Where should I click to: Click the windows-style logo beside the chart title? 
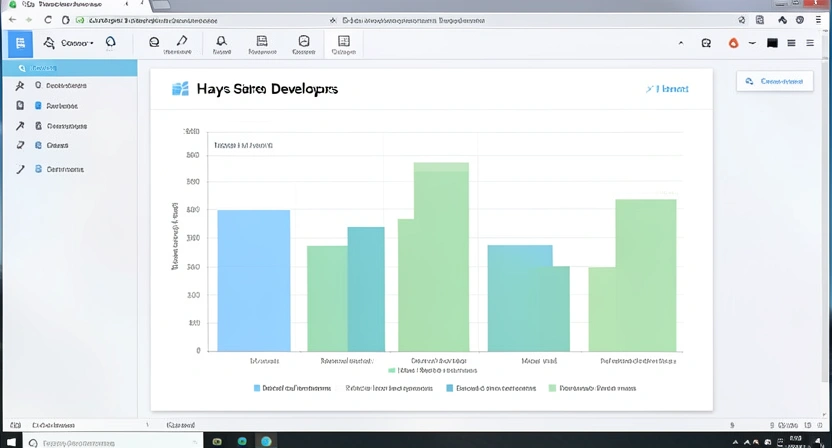[181, 89]
